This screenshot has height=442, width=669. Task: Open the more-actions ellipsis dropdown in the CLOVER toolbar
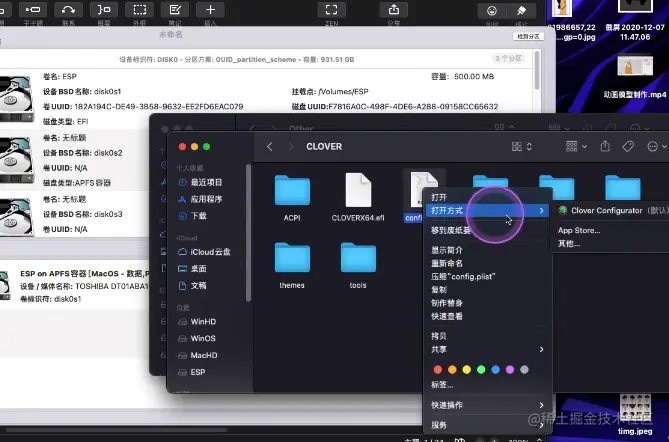[657, 147]
